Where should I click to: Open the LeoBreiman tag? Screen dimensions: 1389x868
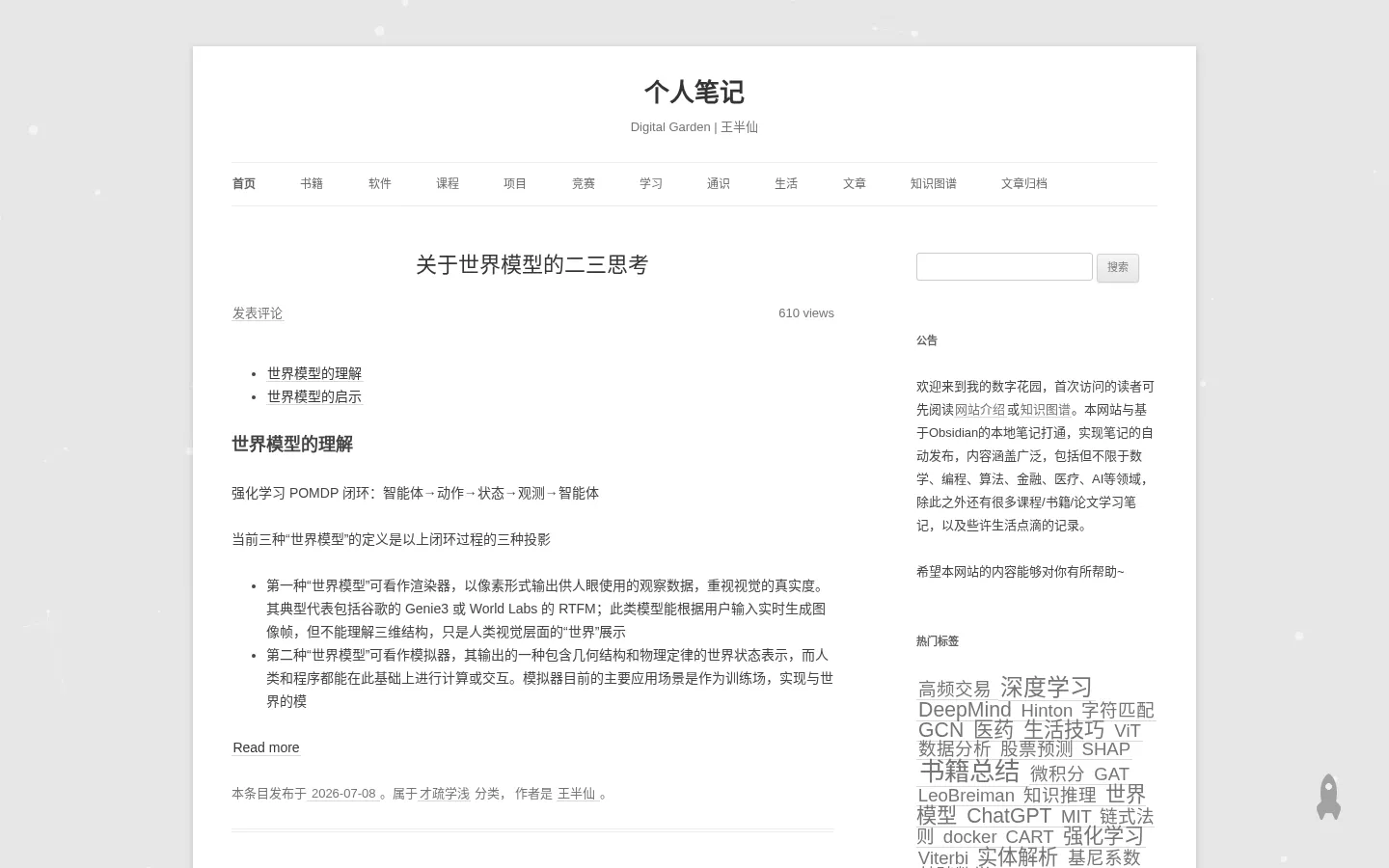967,796
